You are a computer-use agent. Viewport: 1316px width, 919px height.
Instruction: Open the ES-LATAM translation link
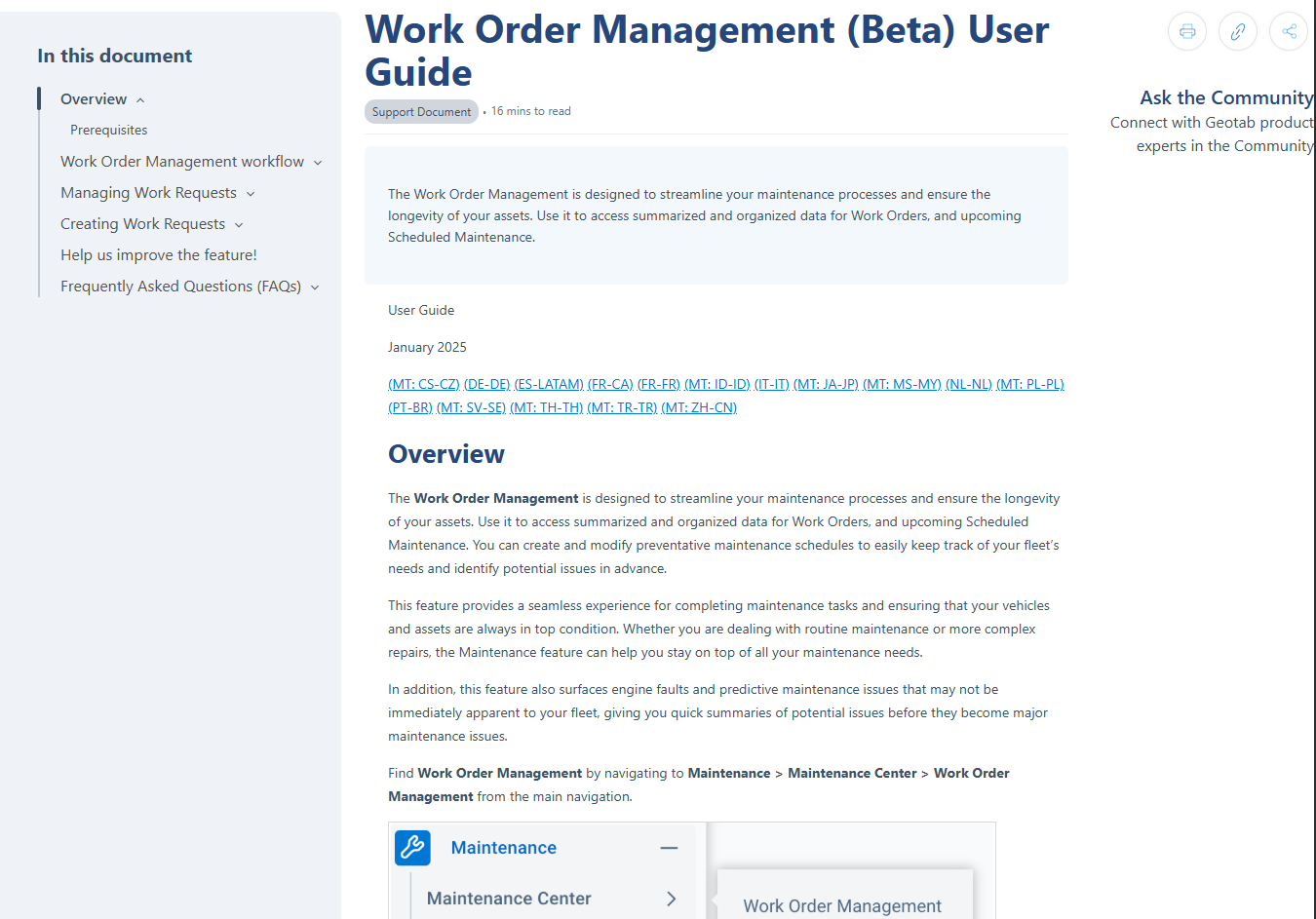tap(548, 384)
